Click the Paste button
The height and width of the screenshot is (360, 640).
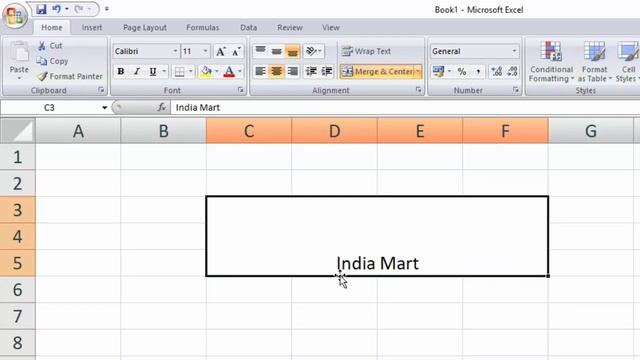click(x=19, y=56)
